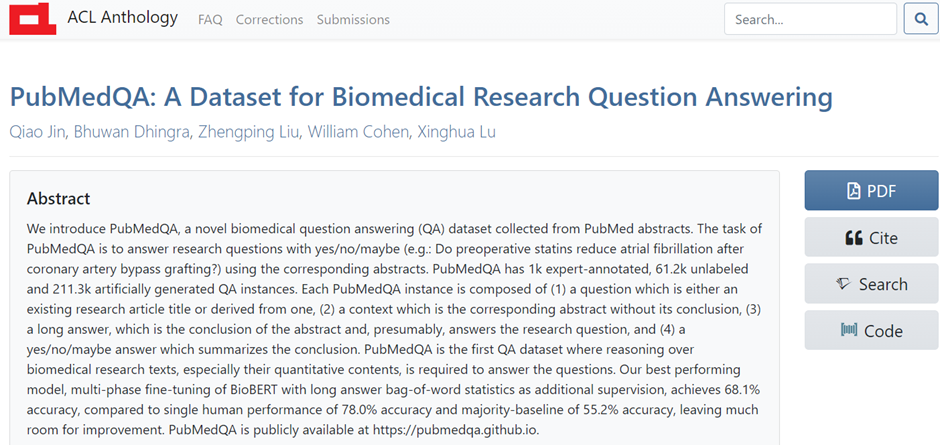The width and height of the screenshot is (940, 445).
Task: Click the Semantic Scholar Search icon
Action: coord(843,284)
